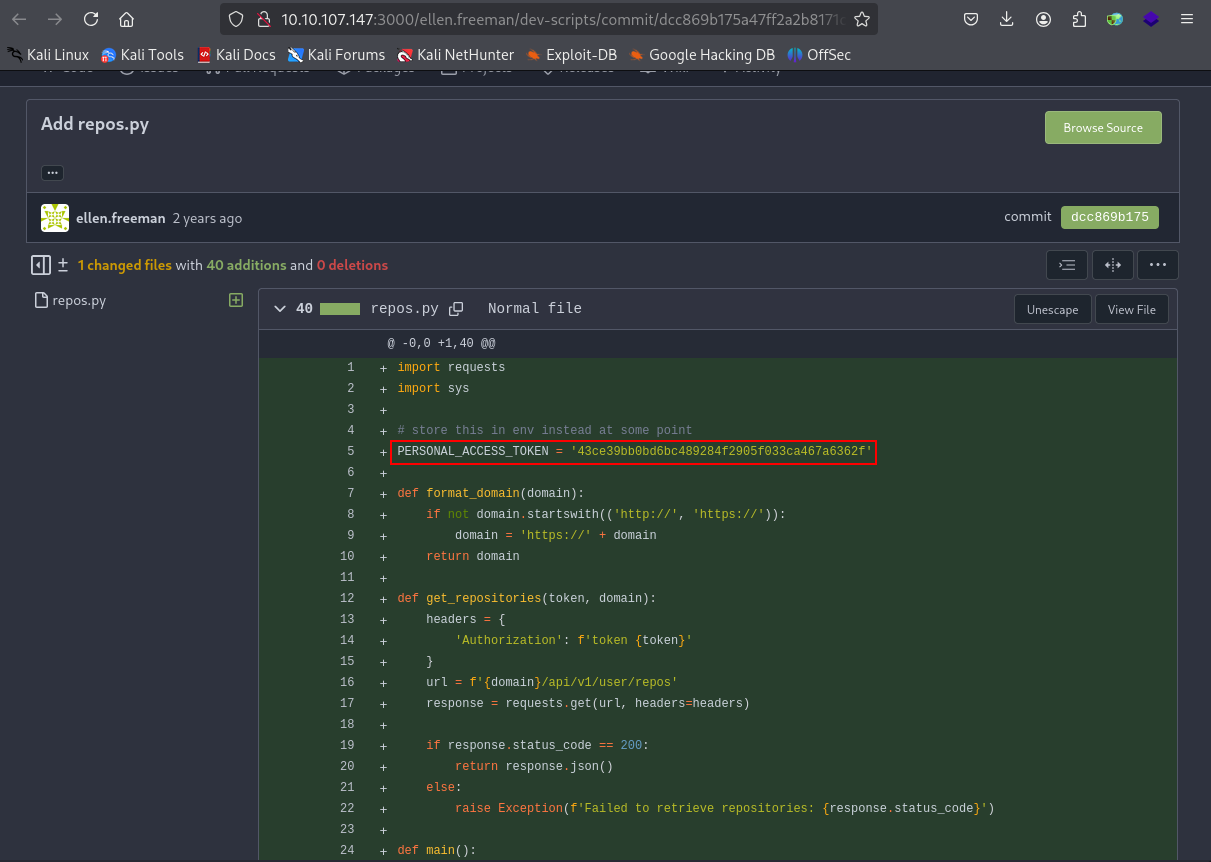Image resolution: width=1211 pixels, height=862 pixels.
Task: Click 'Normal file' label
Action: coord(535,309)
